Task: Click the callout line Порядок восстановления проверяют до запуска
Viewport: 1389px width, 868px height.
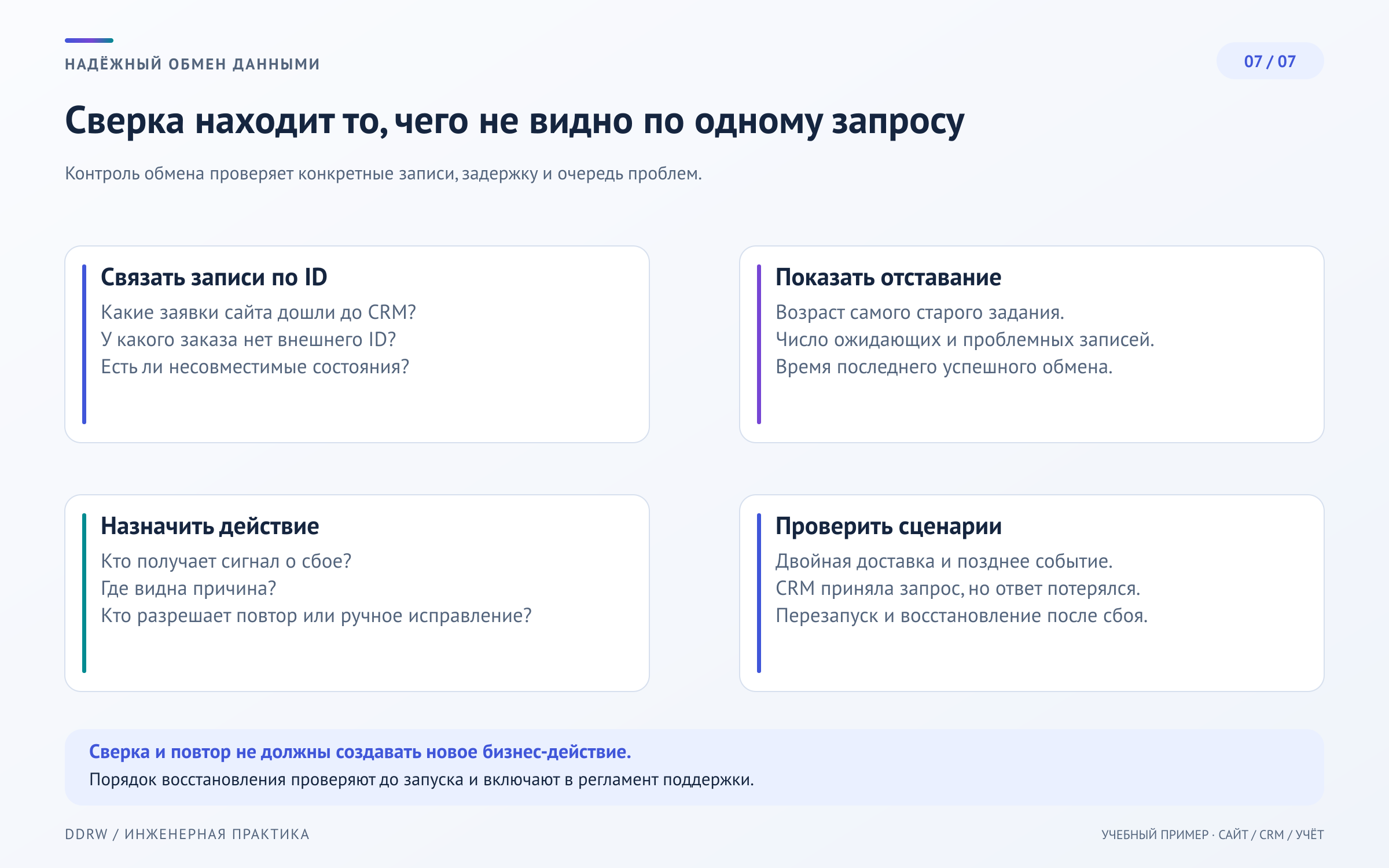Action: [421, 780]
